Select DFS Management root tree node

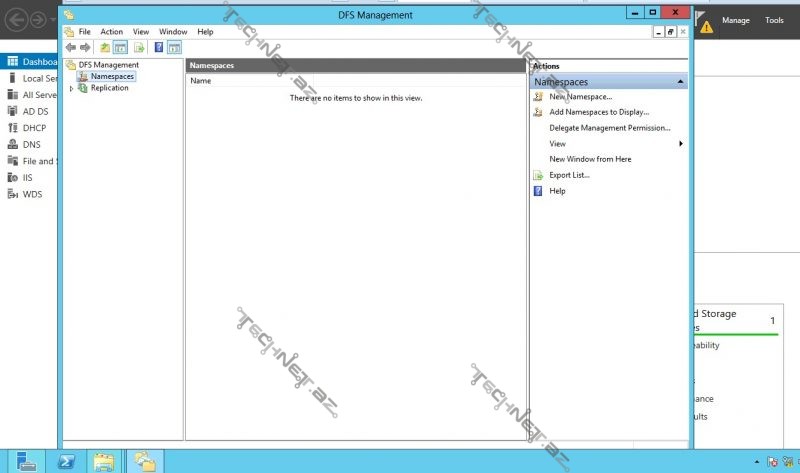[108, 65]
